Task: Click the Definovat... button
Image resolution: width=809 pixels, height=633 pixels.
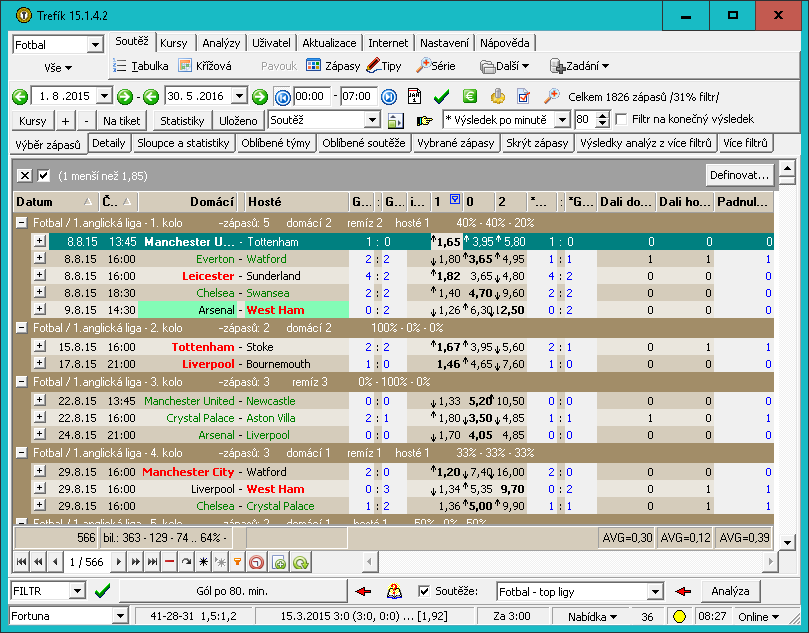Action: point(740,175)
